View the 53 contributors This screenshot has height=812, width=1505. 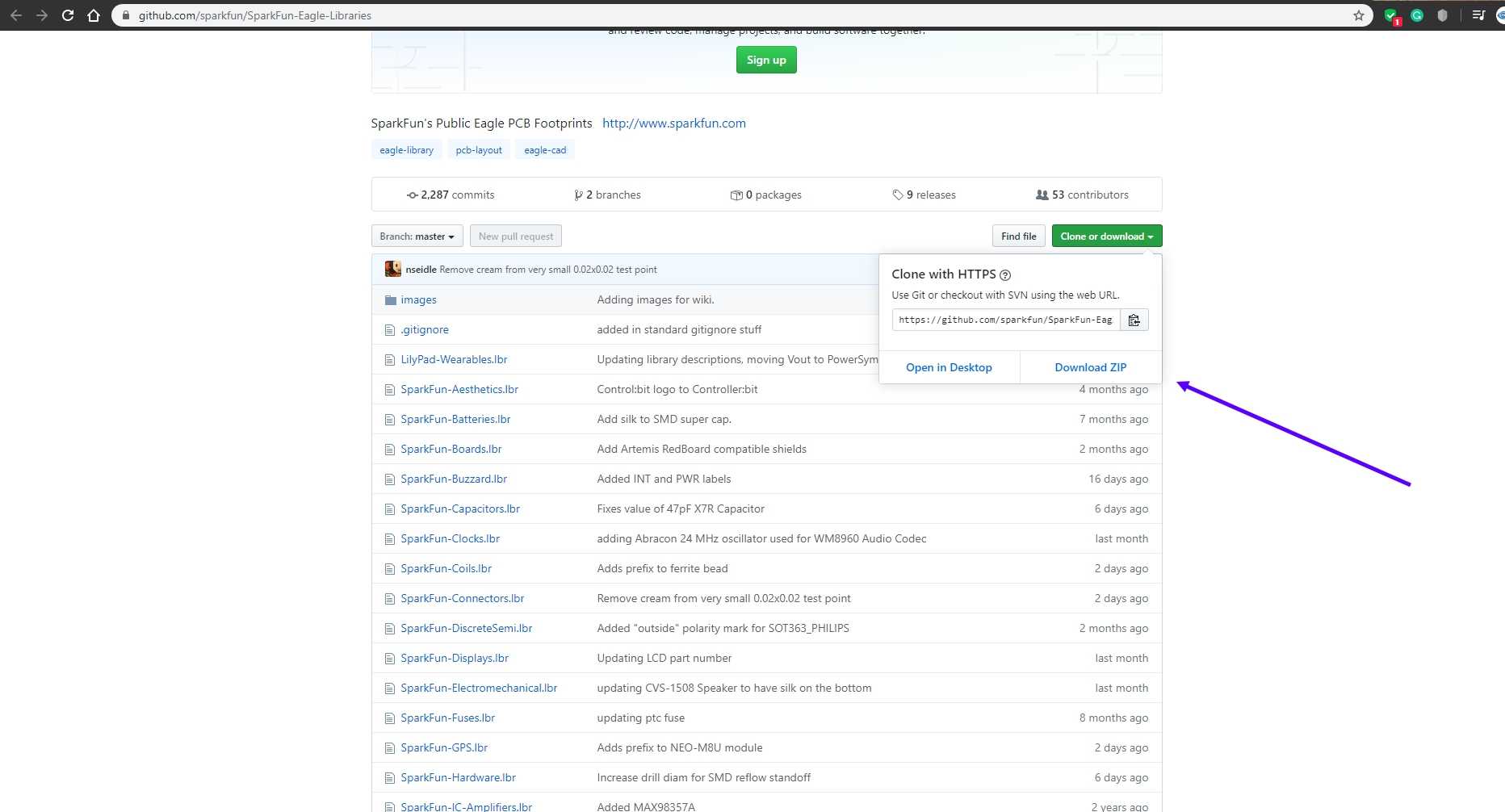click(x=1082, y=195)
